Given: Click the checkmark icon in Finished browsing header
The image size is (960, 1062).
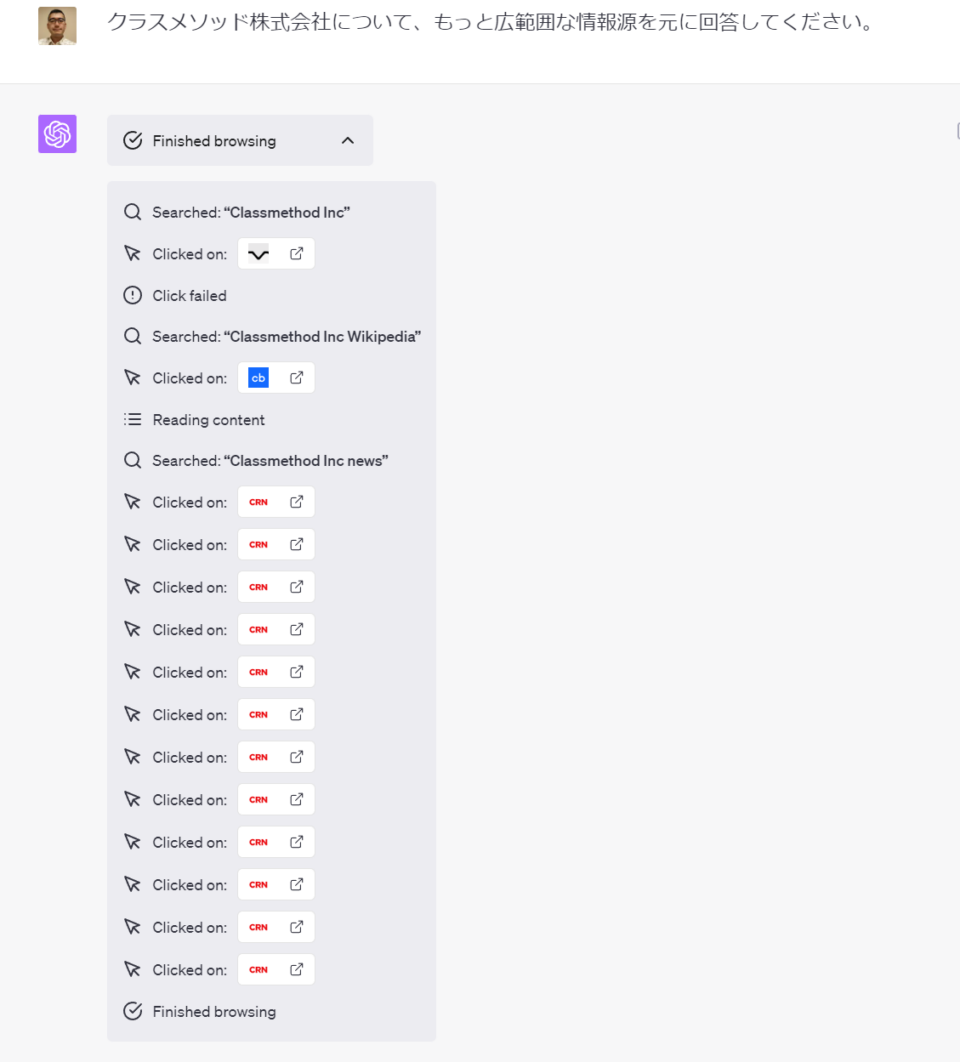Looking at the screenshot, I should pyautogui.click(x=133, y=141).
